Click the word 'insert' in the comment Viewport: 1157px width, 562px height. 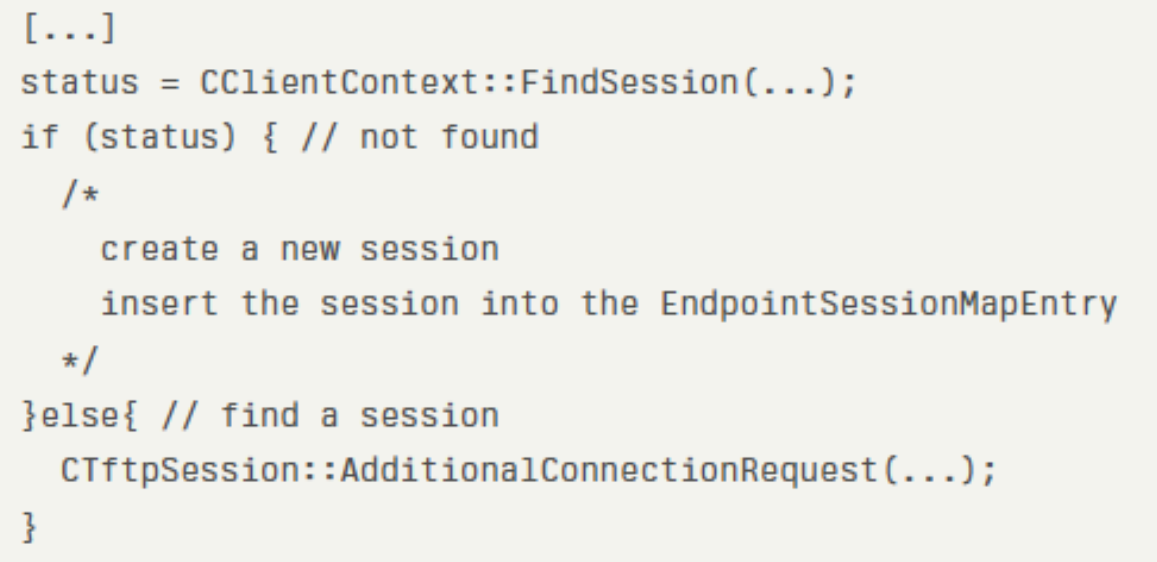tap(159, 305)
